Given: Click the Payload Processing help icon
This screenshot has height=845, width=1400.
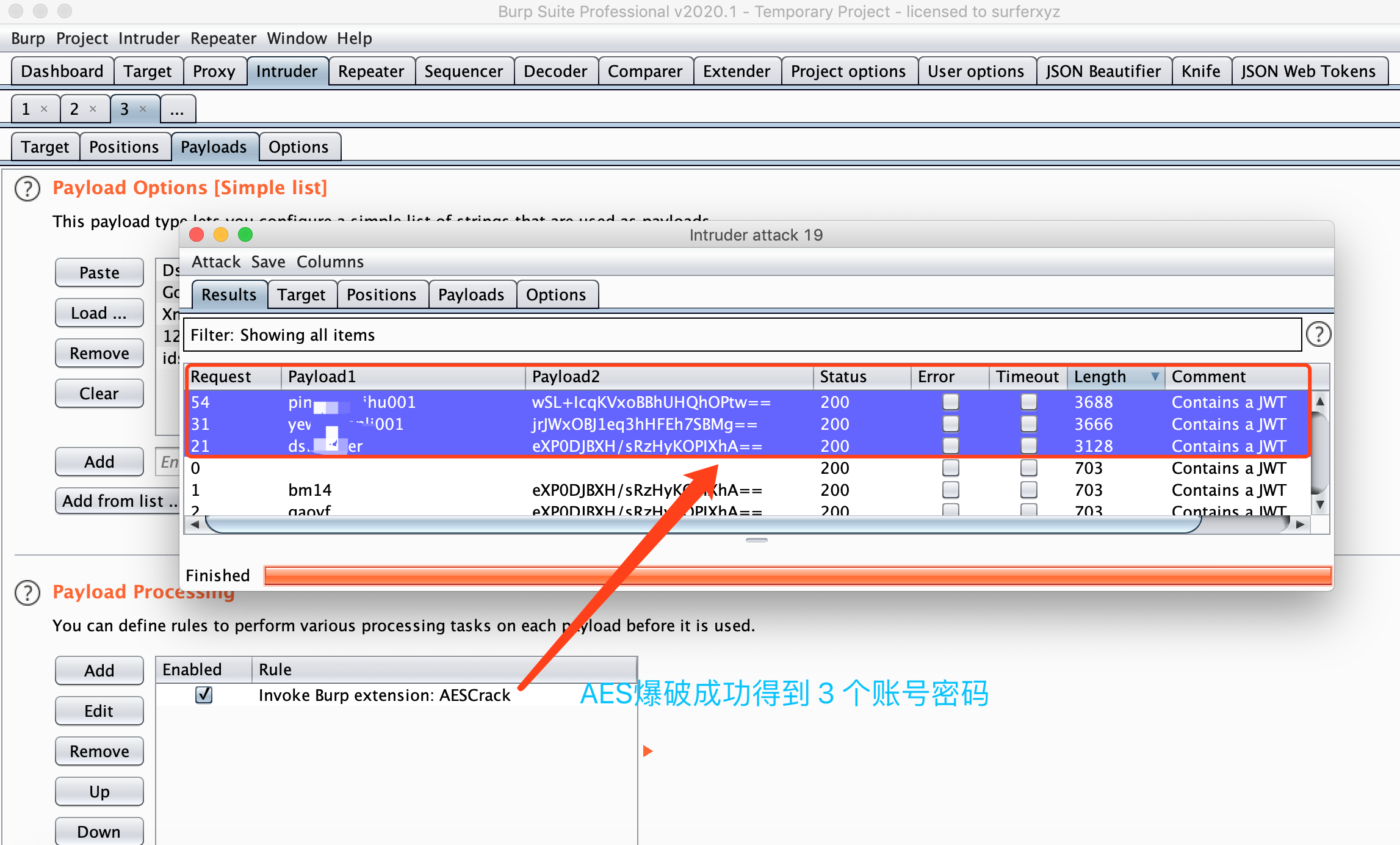Looking at the screenshot, I should 27,593.
